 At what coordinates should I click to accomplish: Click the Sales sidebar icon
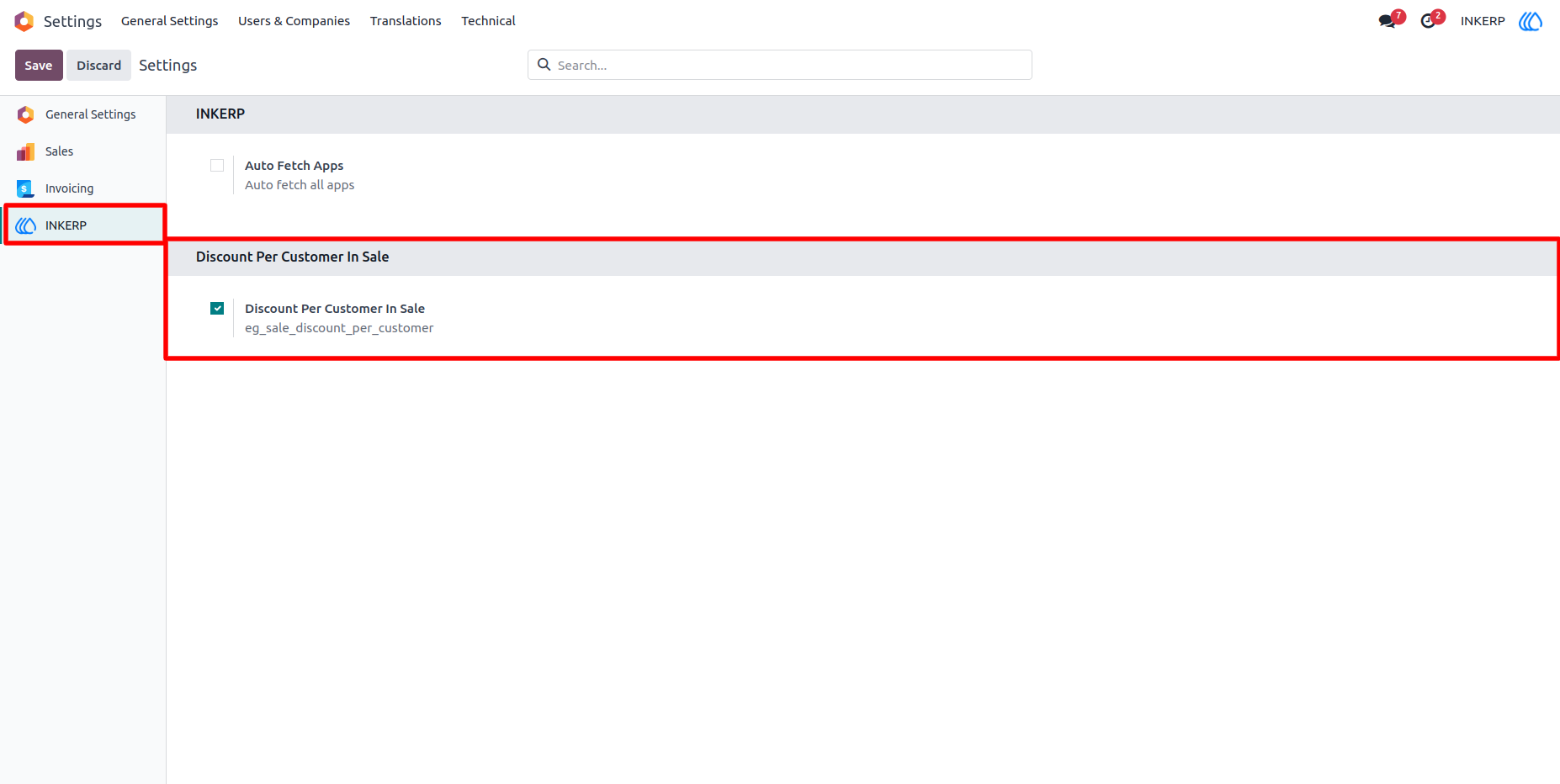tap(26, 151)
